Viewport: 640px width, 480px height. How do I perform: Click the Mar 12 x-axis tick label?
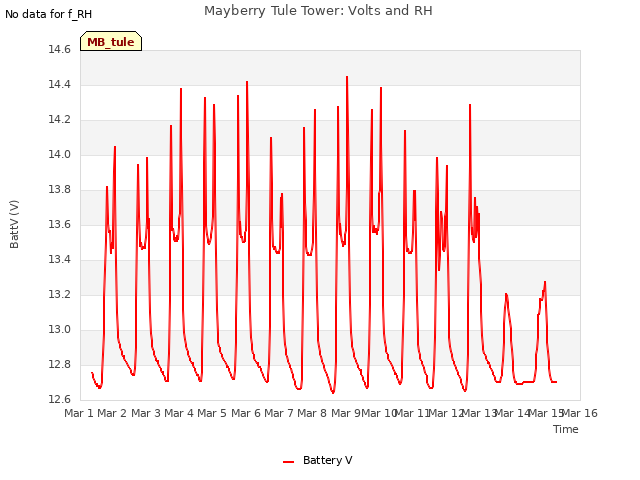446,413
